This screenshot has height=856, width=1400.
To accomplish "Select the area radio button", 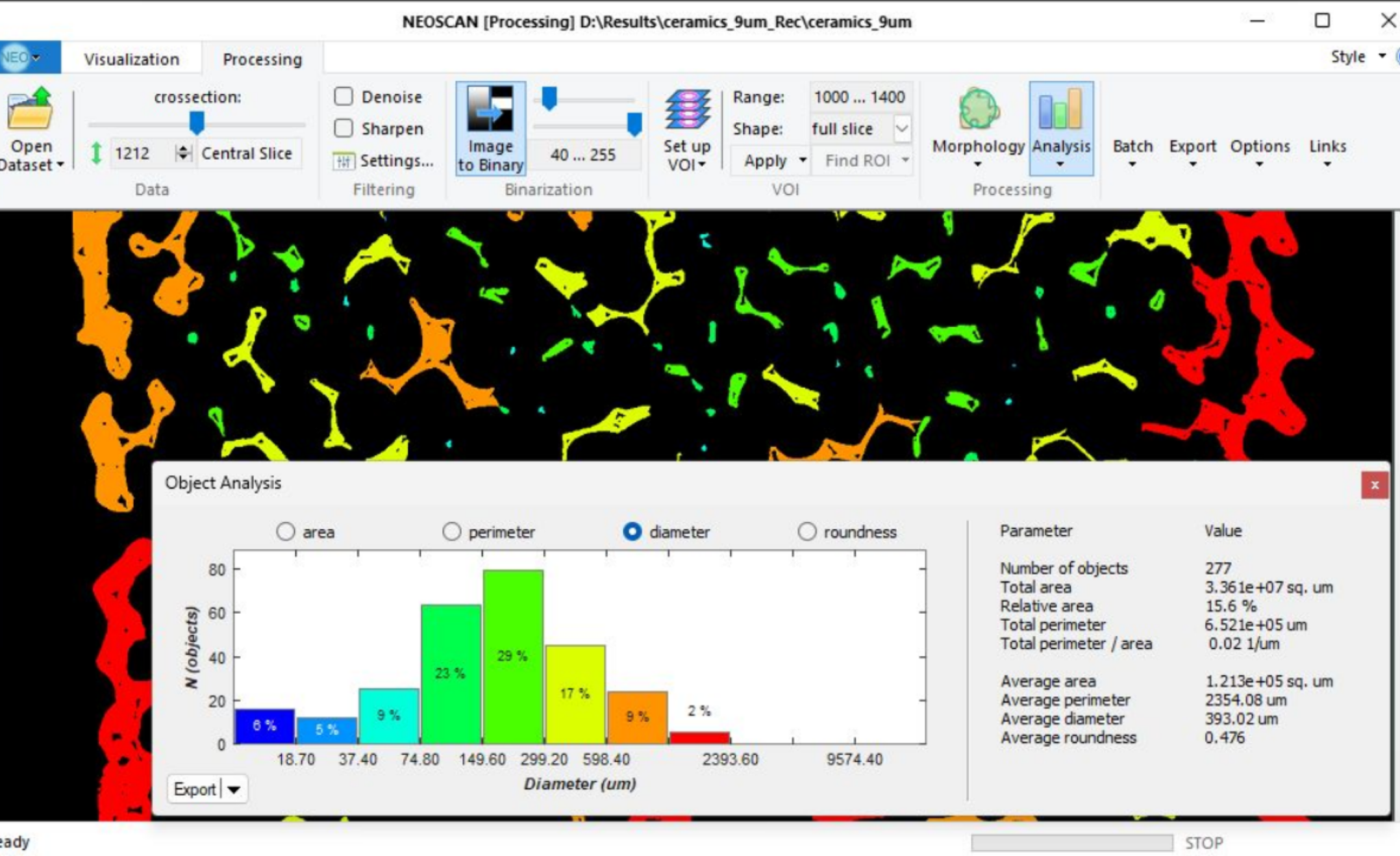I will tap(286, 532).
